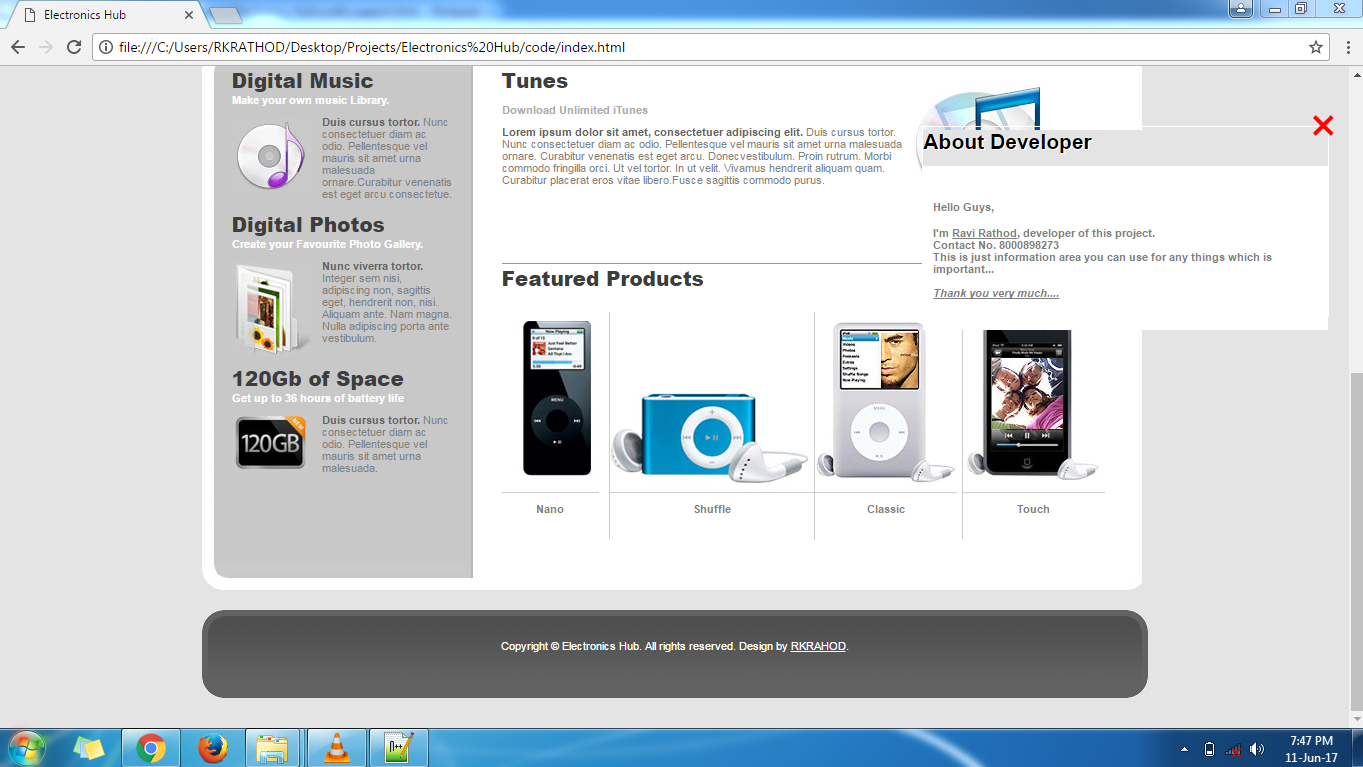Click the scrollbar down arrow
The image size is (1363, 767).
pyautogui.click(x=1356, y=718)
